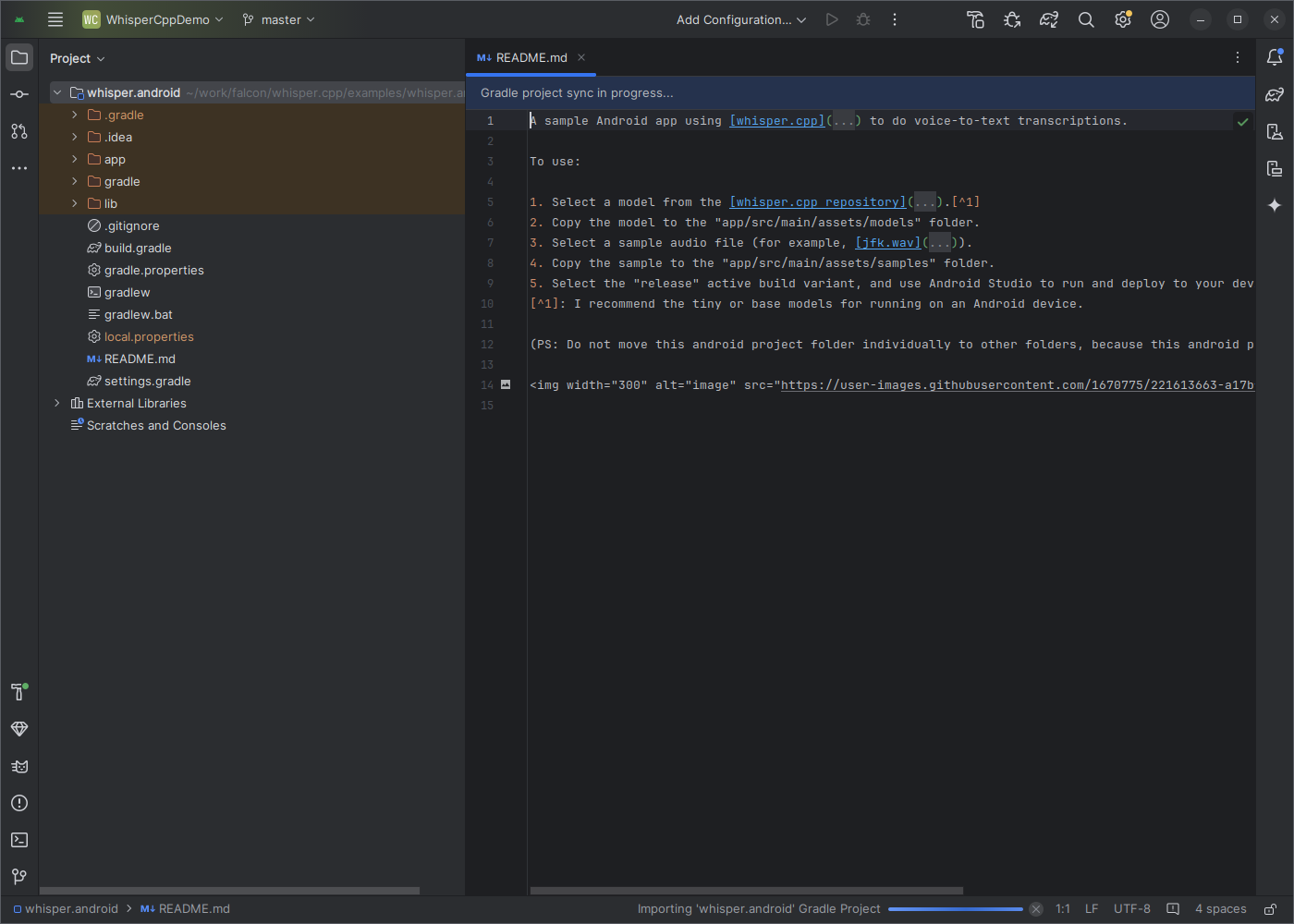Open the Commit tool window
The image size is (1294, 924).
coord(19,93)
